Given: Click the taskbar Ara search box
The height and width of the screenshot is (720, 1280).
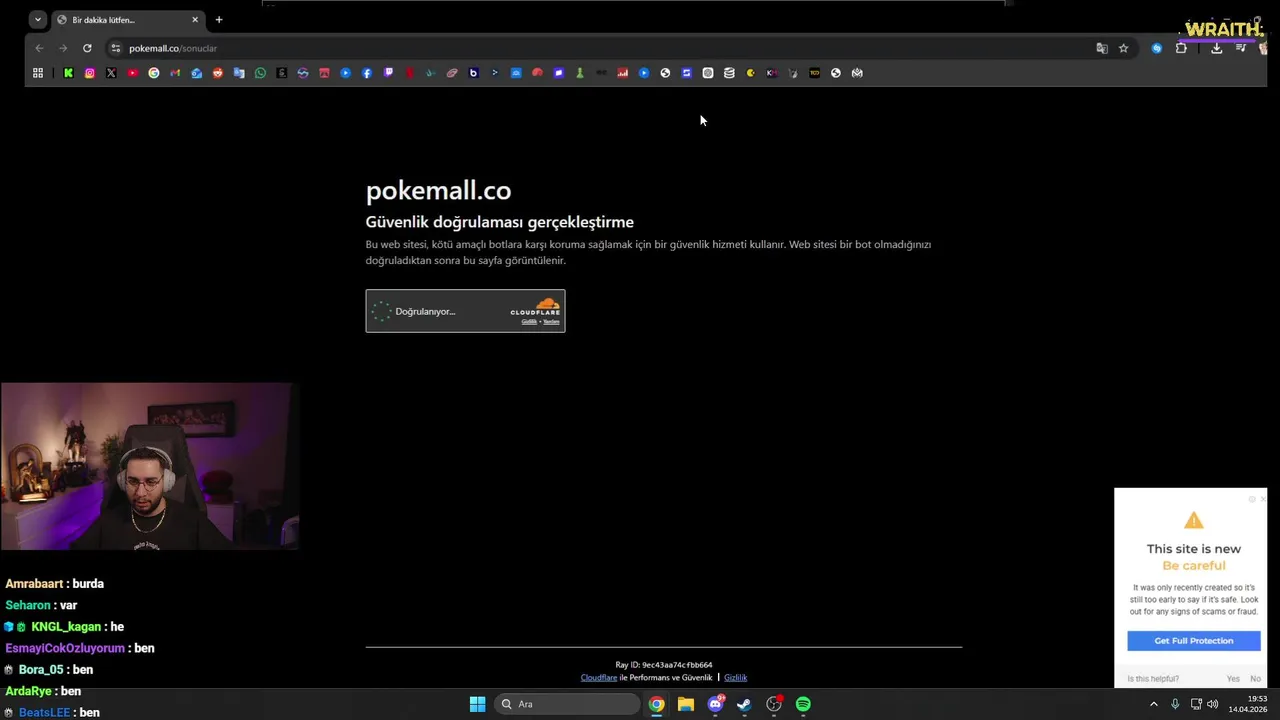Looking at the screenshot, I should click(x=566, y=704).
